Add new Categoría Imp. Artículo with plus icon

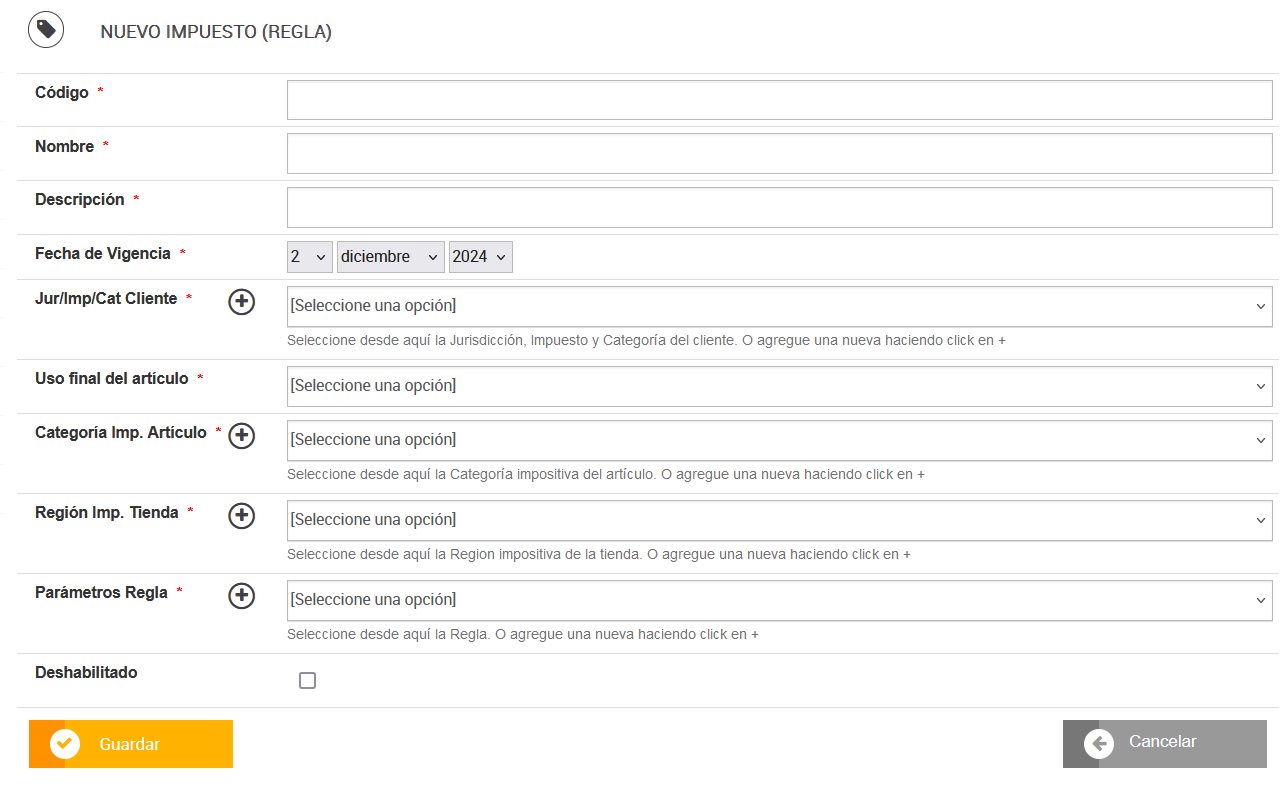(x=242, y=436)
